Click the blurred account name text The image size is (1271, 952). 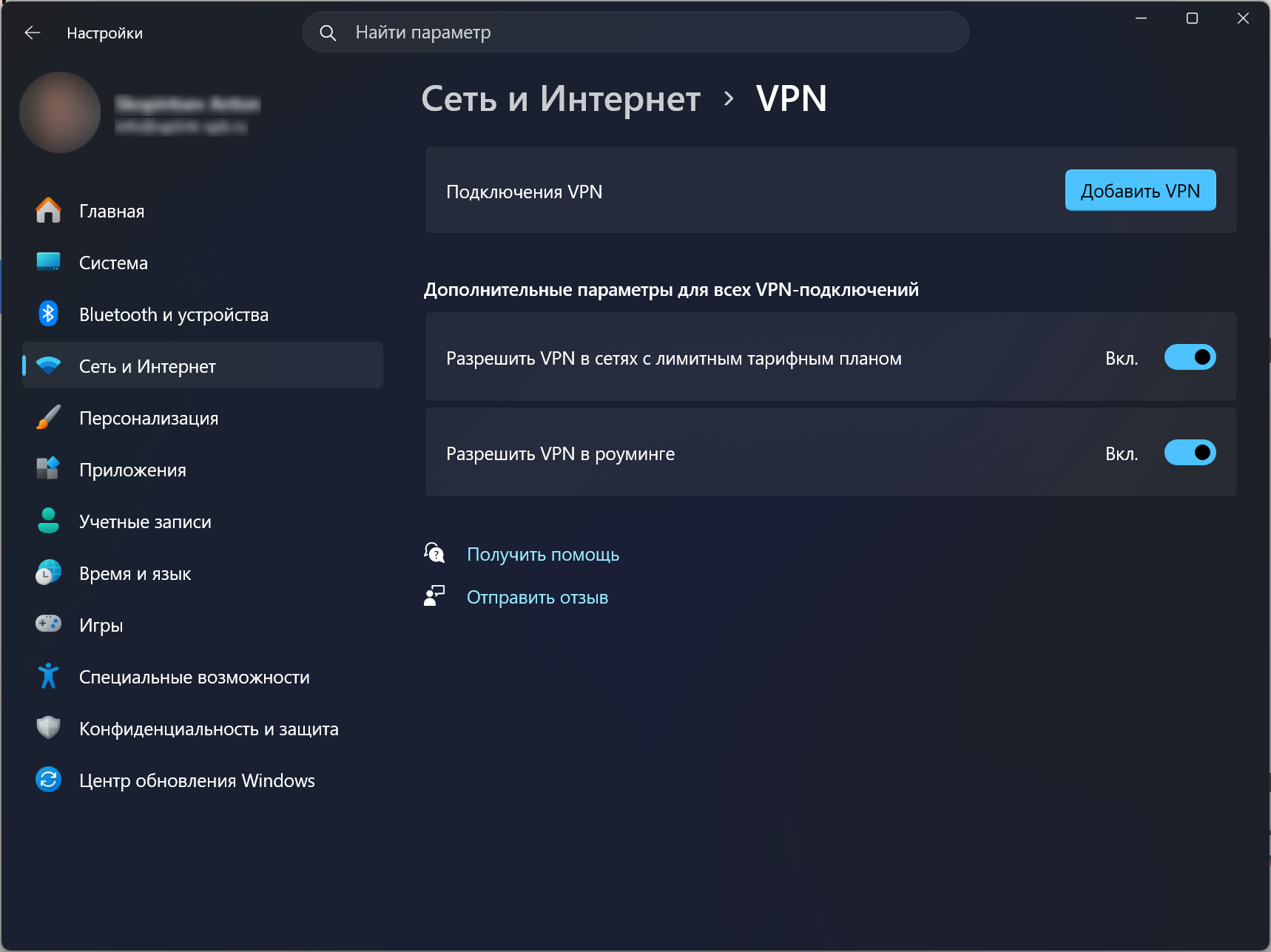(188, 104)
